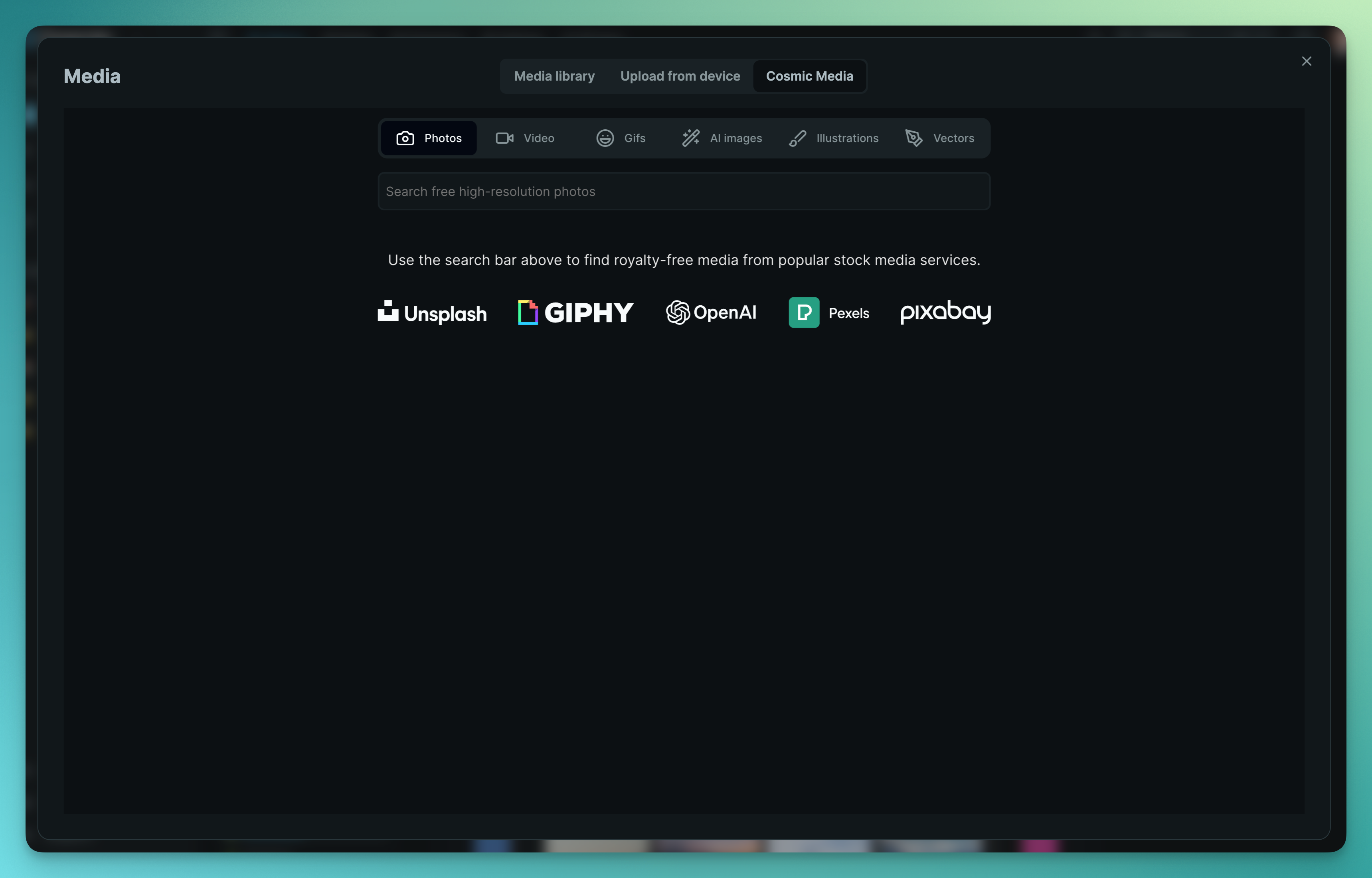
Task: Select the Photos label
Action: tap(443, 138)
